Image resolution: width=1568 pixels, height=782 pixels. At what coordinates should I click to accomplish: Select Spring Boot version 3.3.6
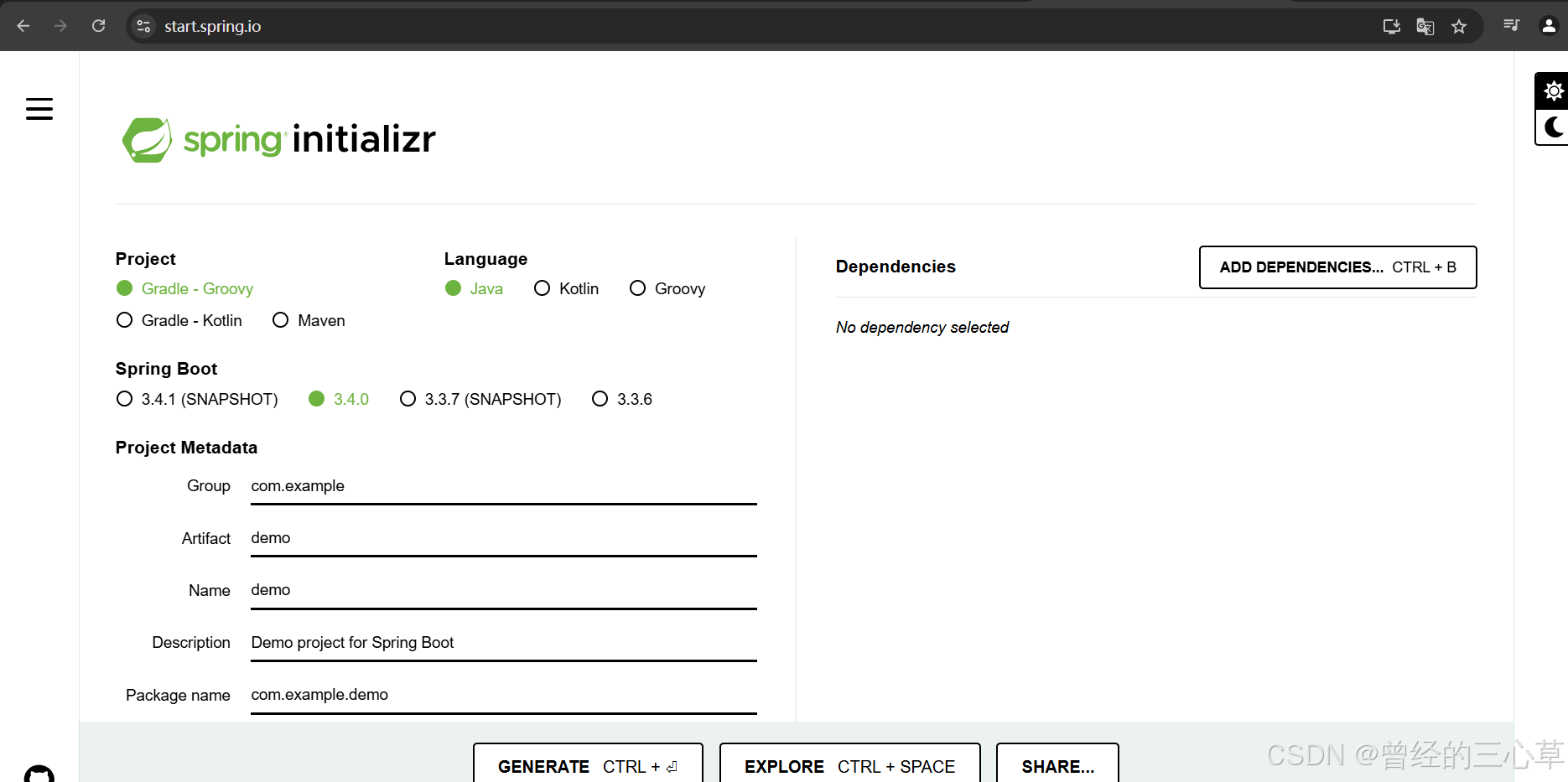(621, 399)
